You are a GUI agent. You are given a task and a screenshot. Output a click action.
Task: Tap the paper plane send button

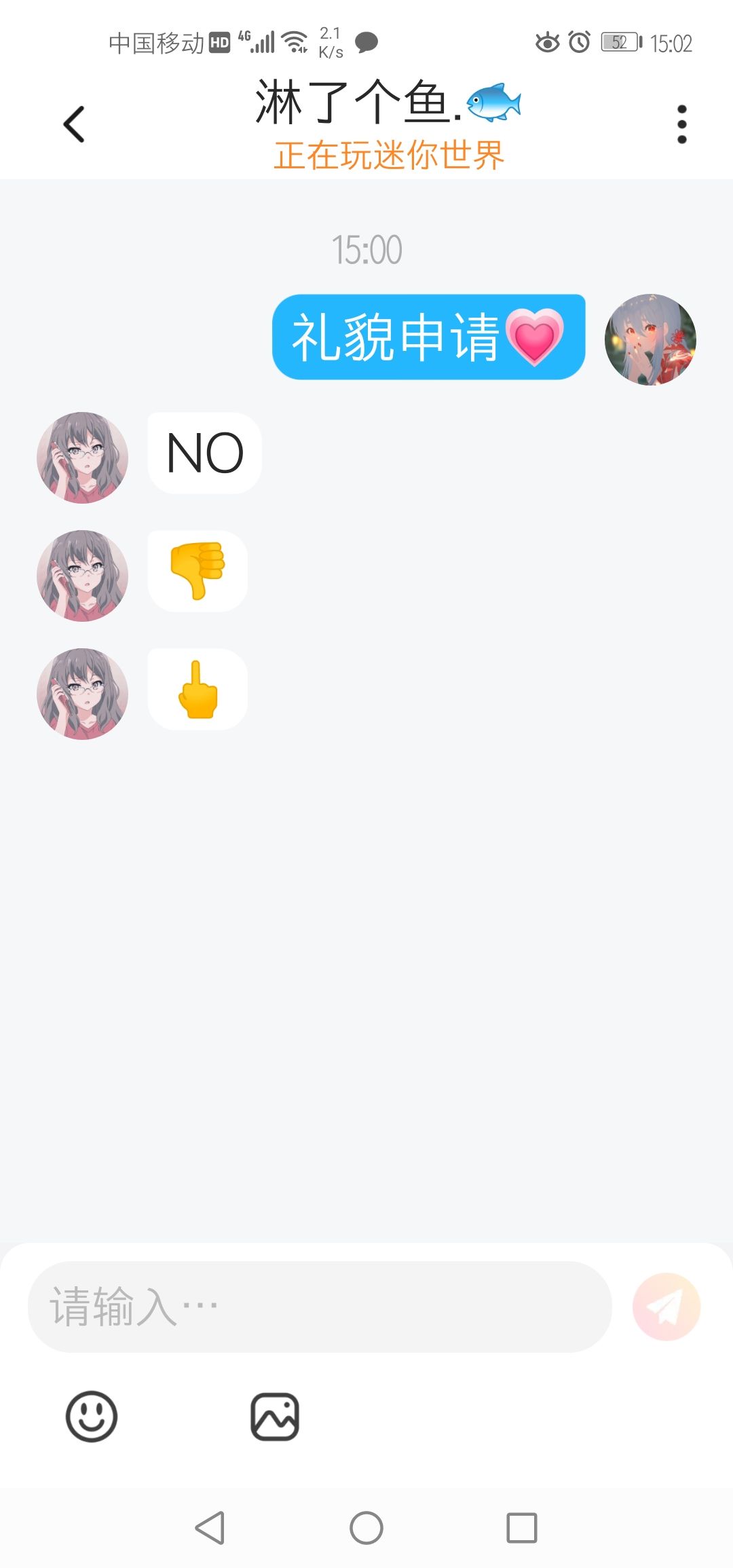[x=666, y=1307]
